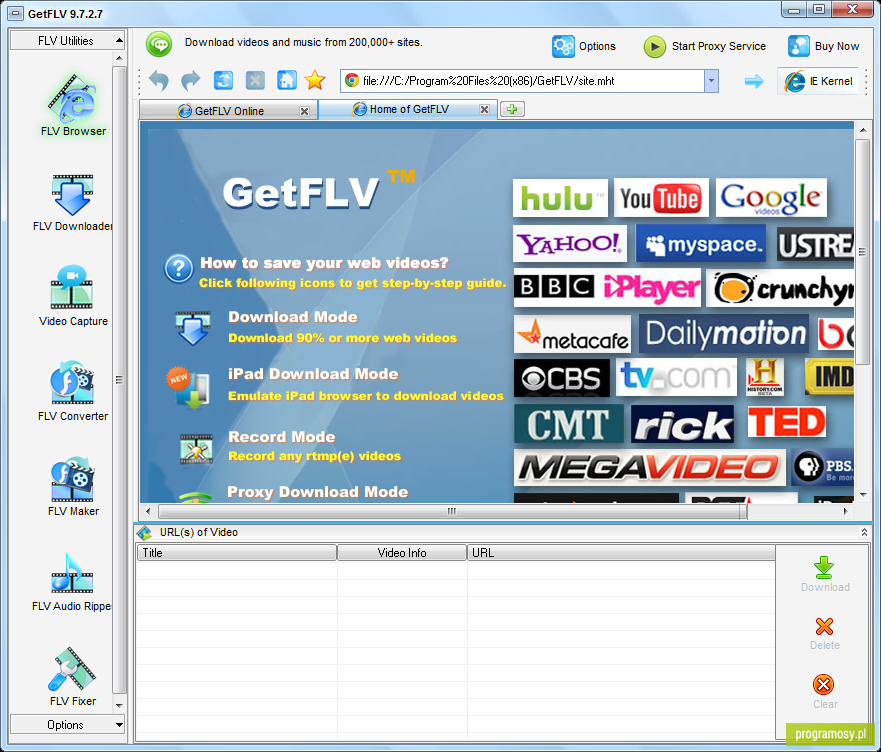
Task: Click the CMT logo
Action: point(569,424)
